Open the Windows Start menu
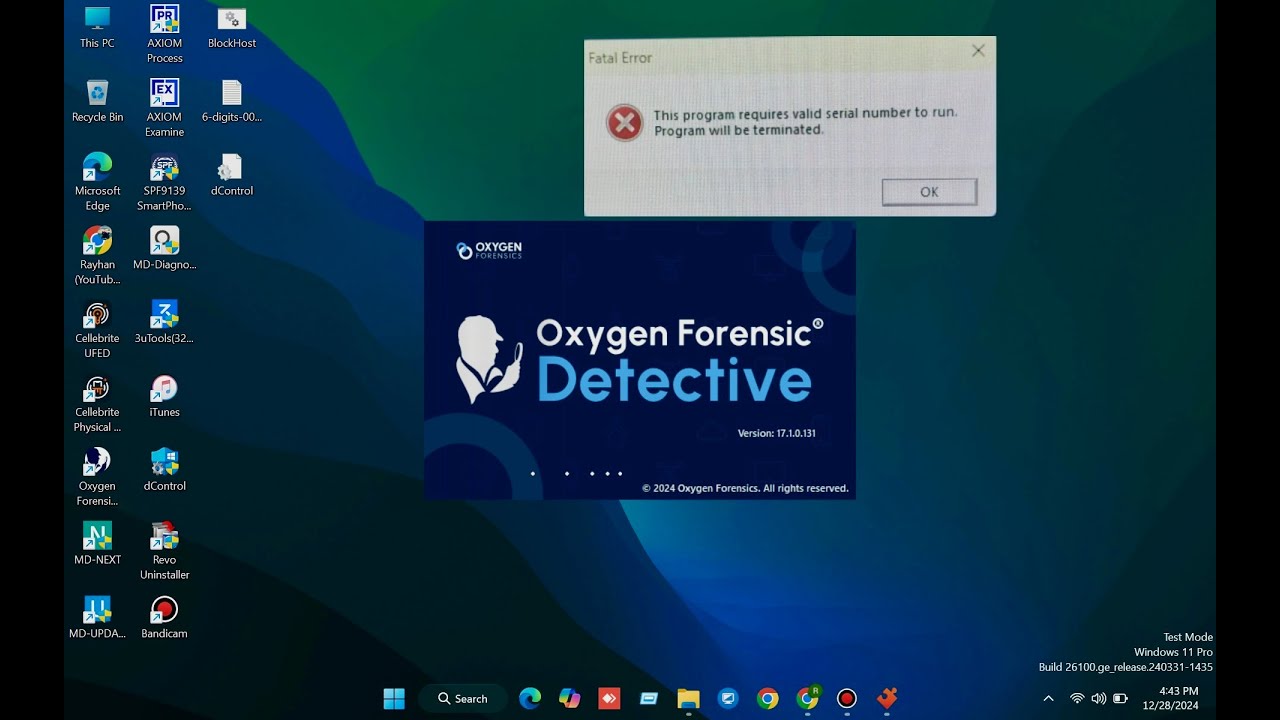Screen dimensions: 1280x720 (394, 698)
